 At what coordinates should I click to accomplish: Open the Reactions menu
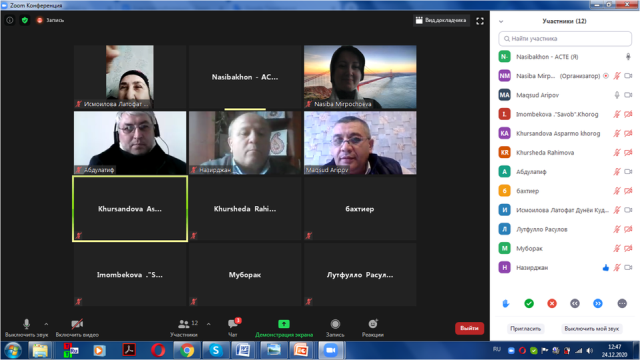click(373, 328)
